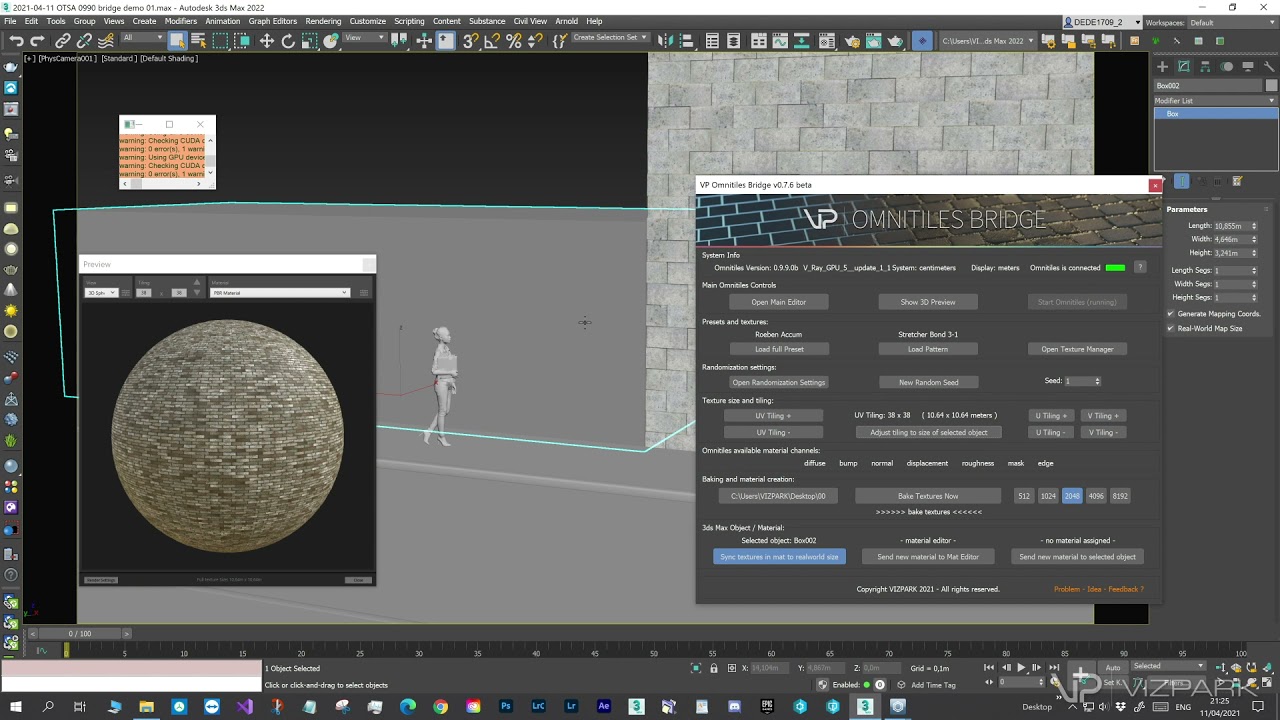Open the Scene Explorer toolbar icon
The height and width of the screenshot is (720, 1280).
(x=712, y=41)
